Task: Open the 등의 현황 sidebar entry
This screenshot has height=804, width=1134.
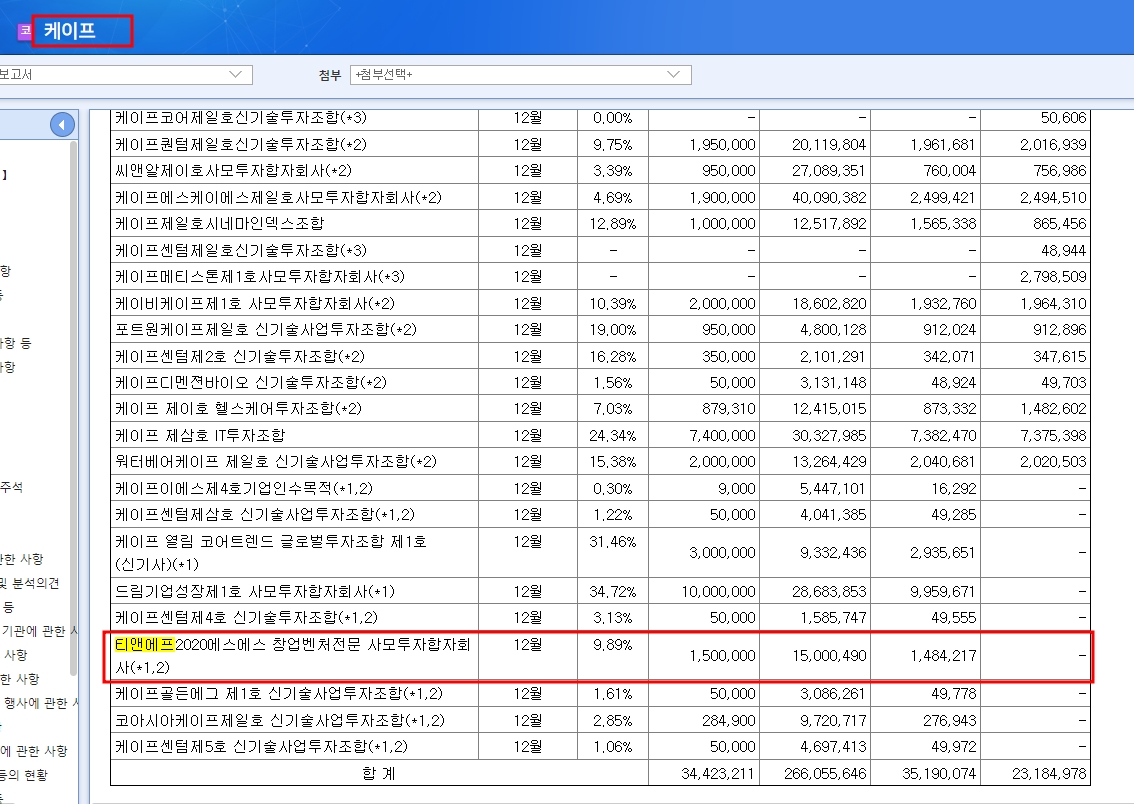Action: point(24,775)
